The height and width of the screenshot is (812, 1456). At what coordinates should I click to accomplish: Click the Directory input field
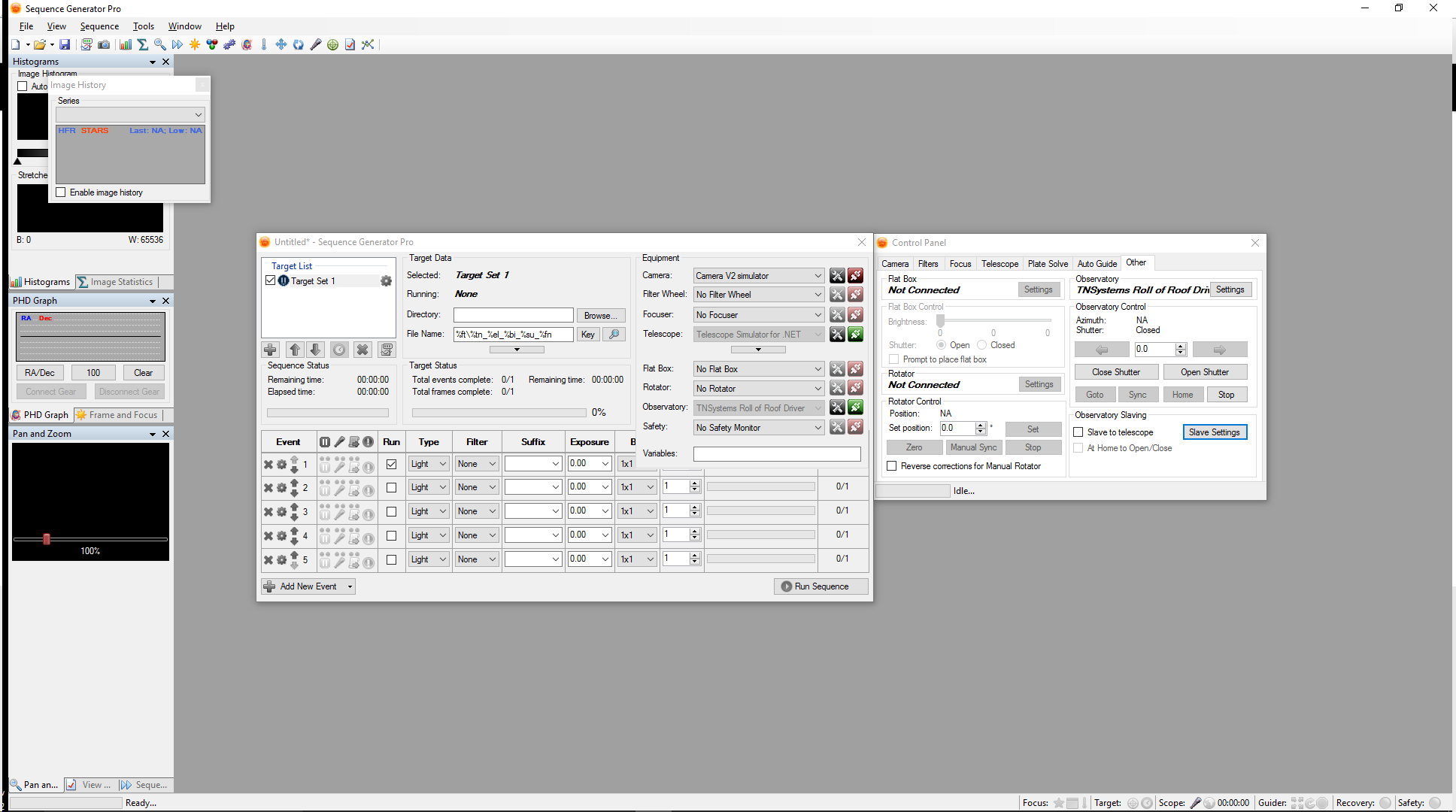[513, 315]
